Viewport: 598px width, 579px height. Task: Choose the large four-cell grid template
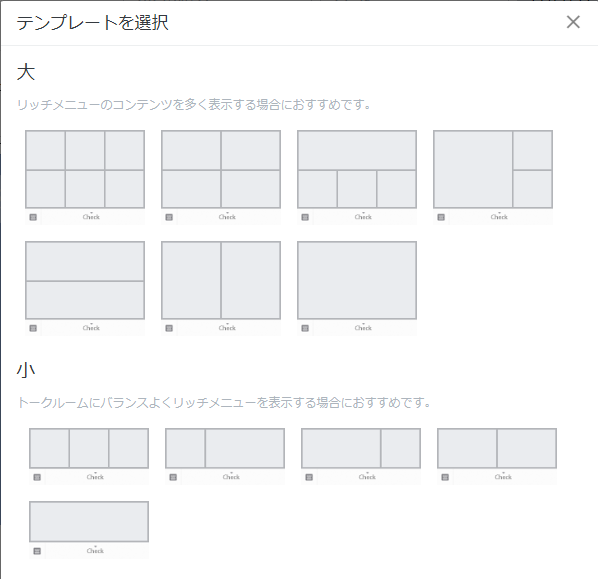[221, 169]
